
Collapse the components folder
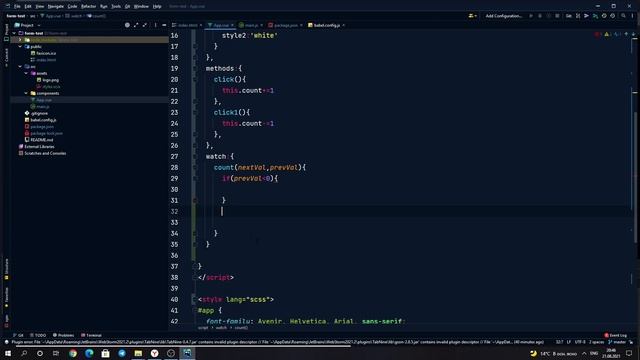pos(26,93)
